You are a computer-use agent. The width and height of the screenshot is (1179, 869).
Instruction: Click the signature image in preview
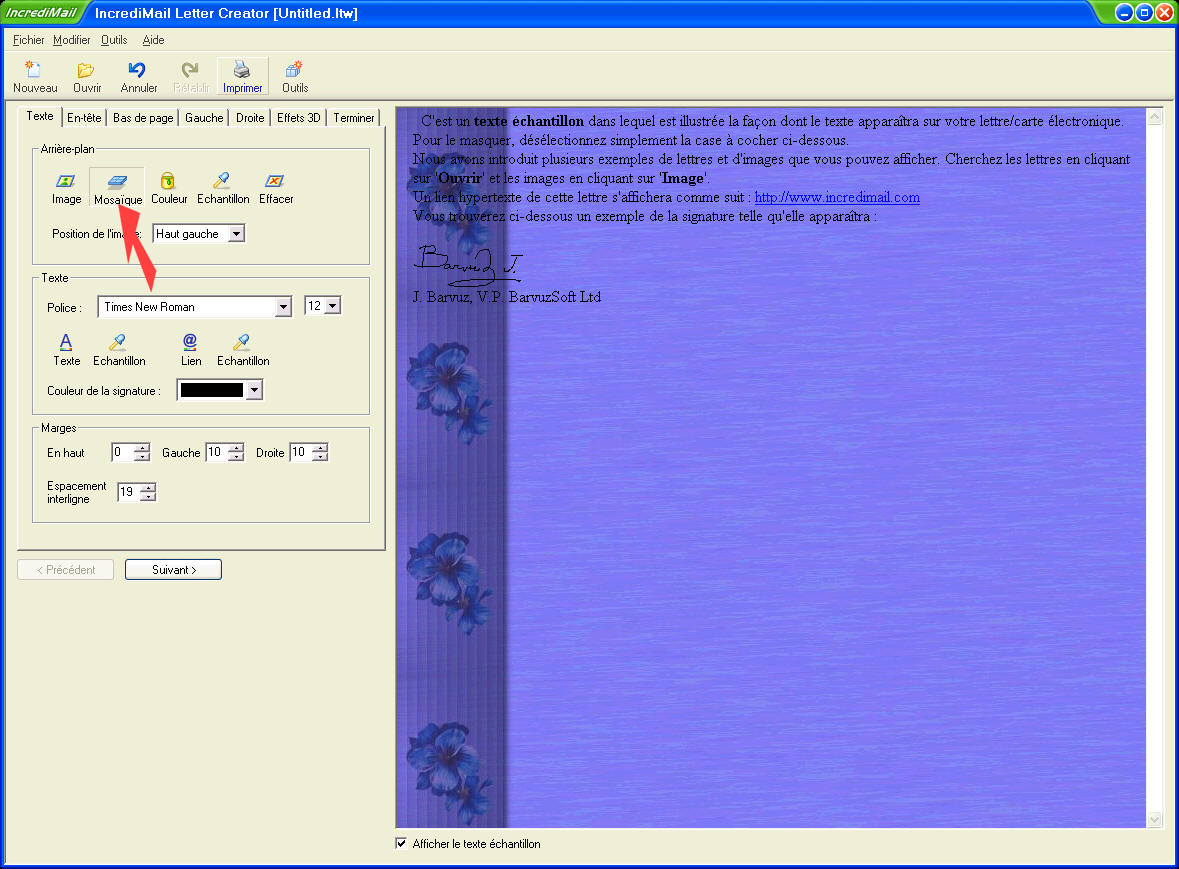(x=467, y=265)
